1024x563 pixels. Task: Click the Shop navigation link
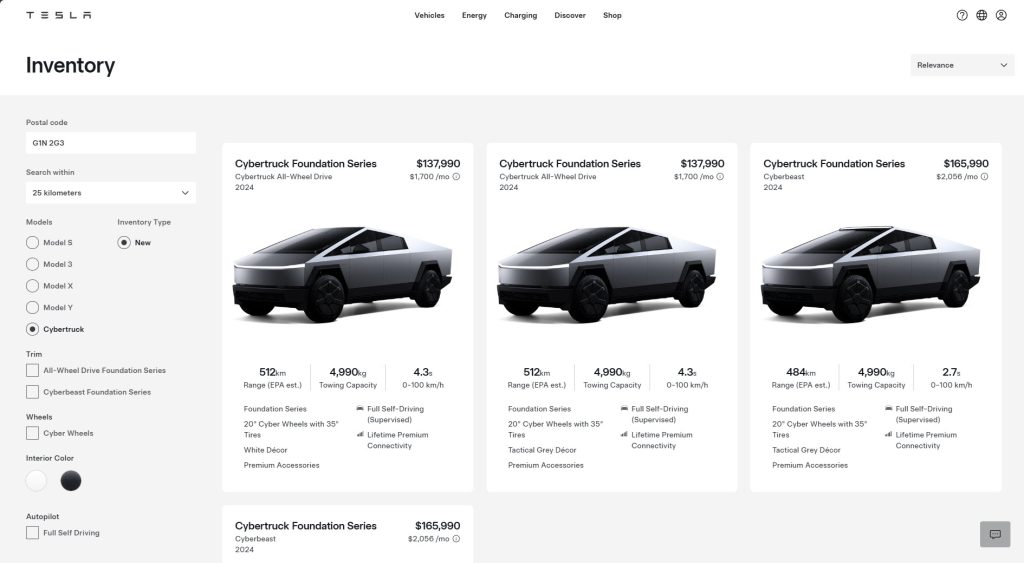[x=612, y=15]
